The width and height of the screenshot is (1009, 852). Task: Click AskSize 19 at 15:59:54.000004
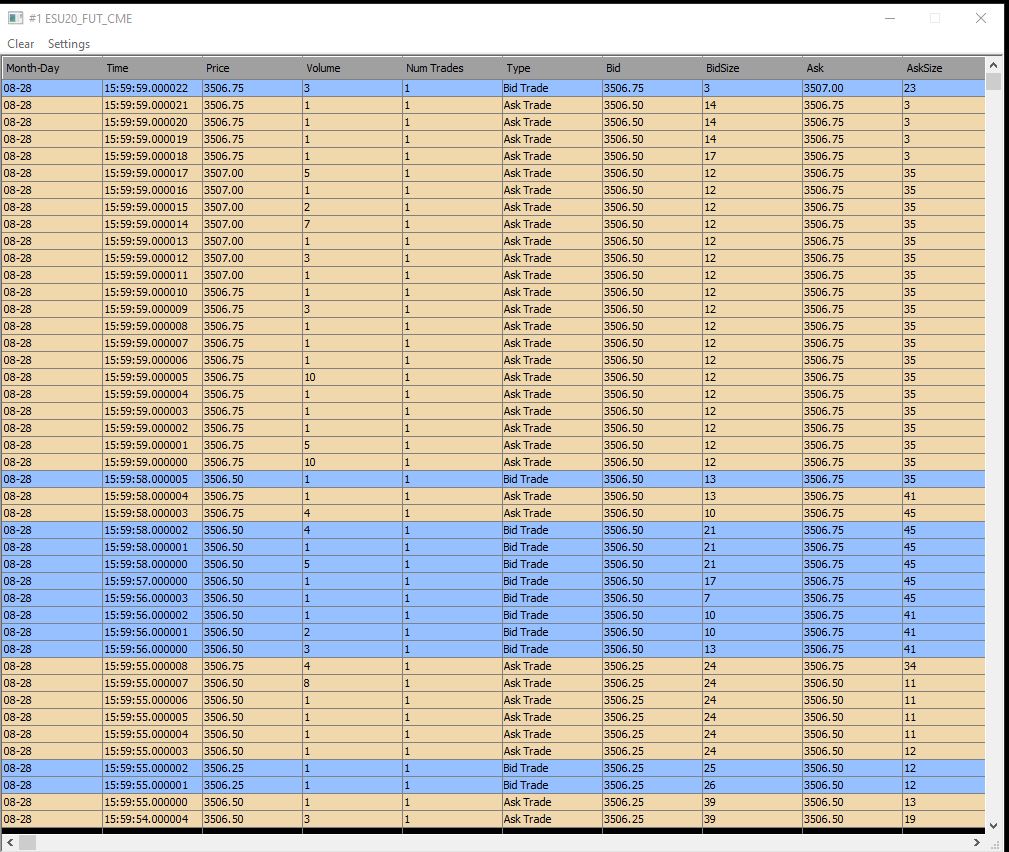[943, 819]
